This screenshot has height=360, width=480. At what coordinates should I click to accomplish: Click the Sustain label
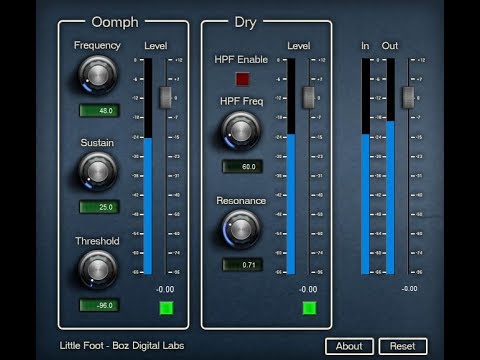pyautogui.click(x=97, y=143)
